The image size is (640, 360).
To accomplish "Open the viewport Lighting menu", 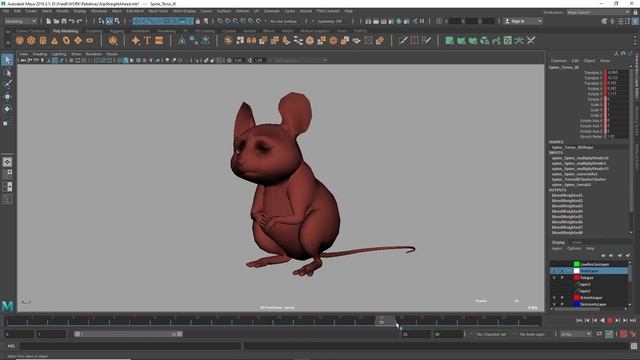I will pyautogui.click(x=59, y=54).
